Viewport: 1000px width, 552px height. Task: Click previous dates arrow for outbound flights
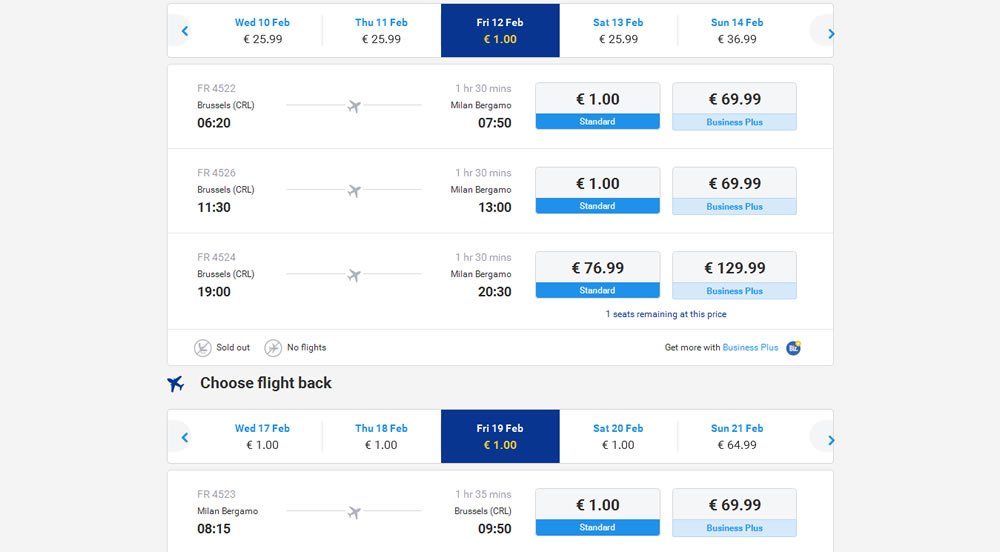(185, 32)
